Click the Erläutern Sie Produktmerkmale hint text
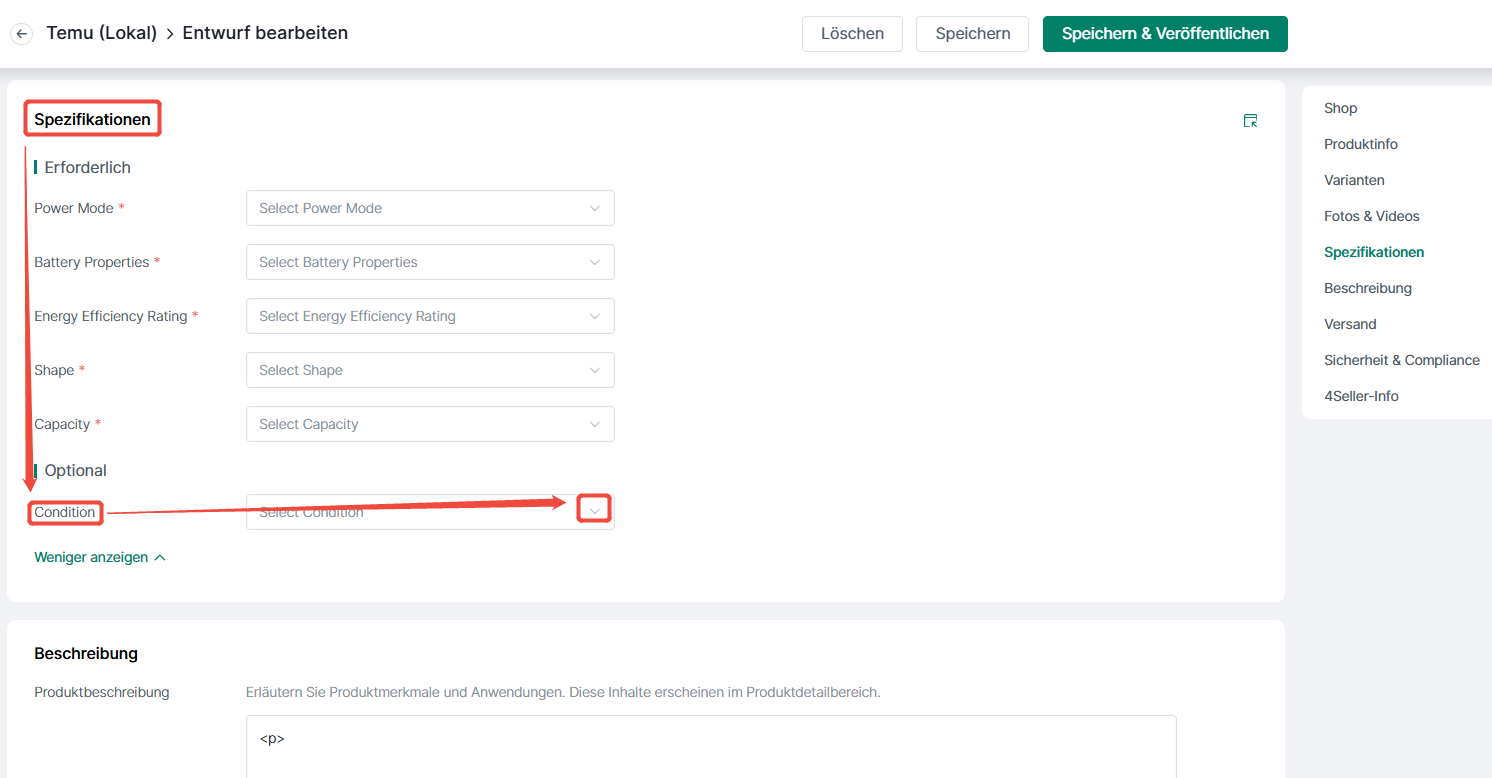 [x=563, y=692]
